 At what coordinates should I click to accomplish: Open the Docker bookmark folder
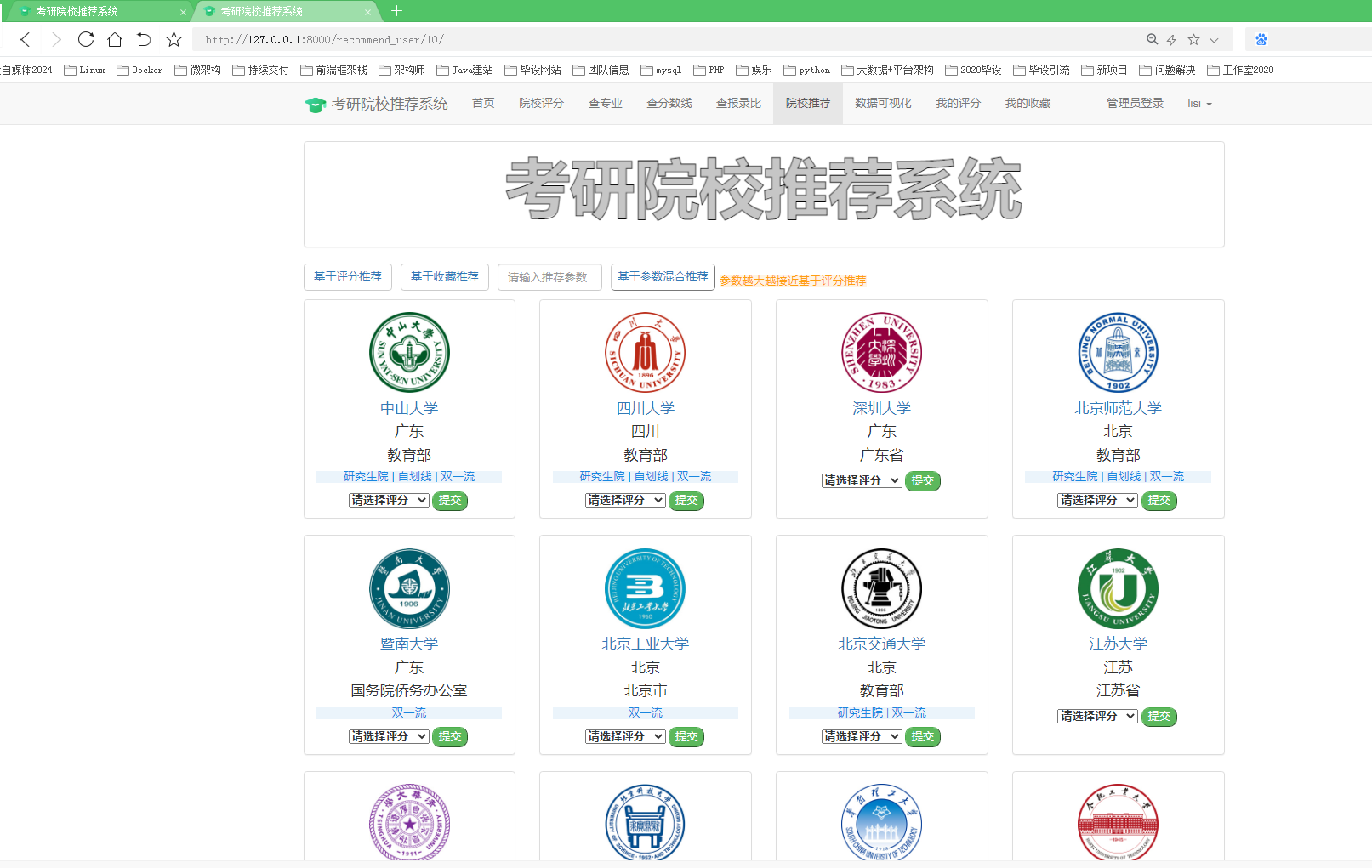click(139, 70)
